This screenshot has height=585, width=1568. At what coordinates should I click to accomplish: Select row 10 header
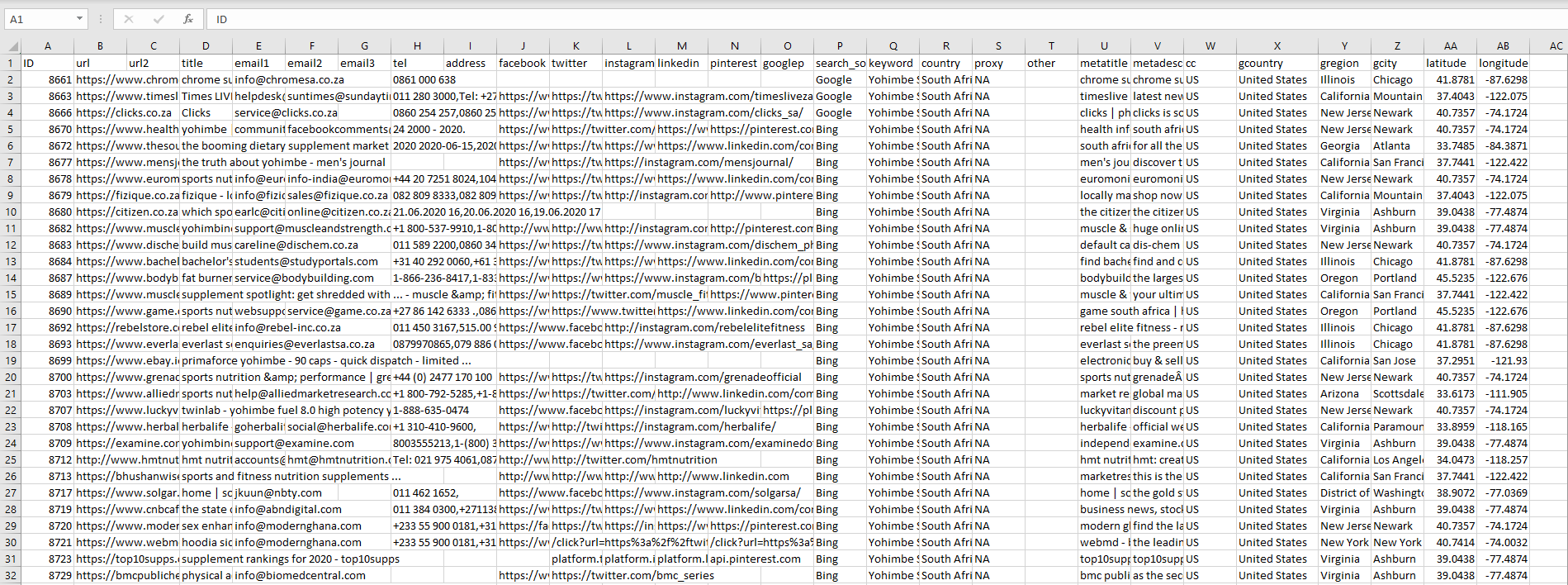pyautogui.click(x=11, y=212)
